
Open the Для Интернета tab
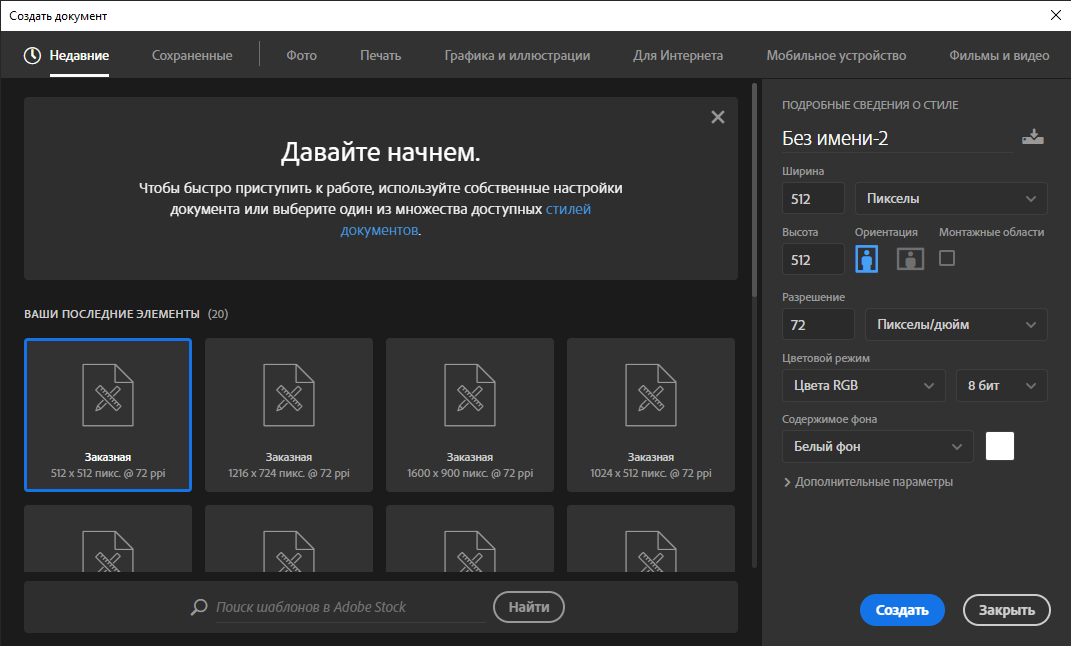(678, 55)
